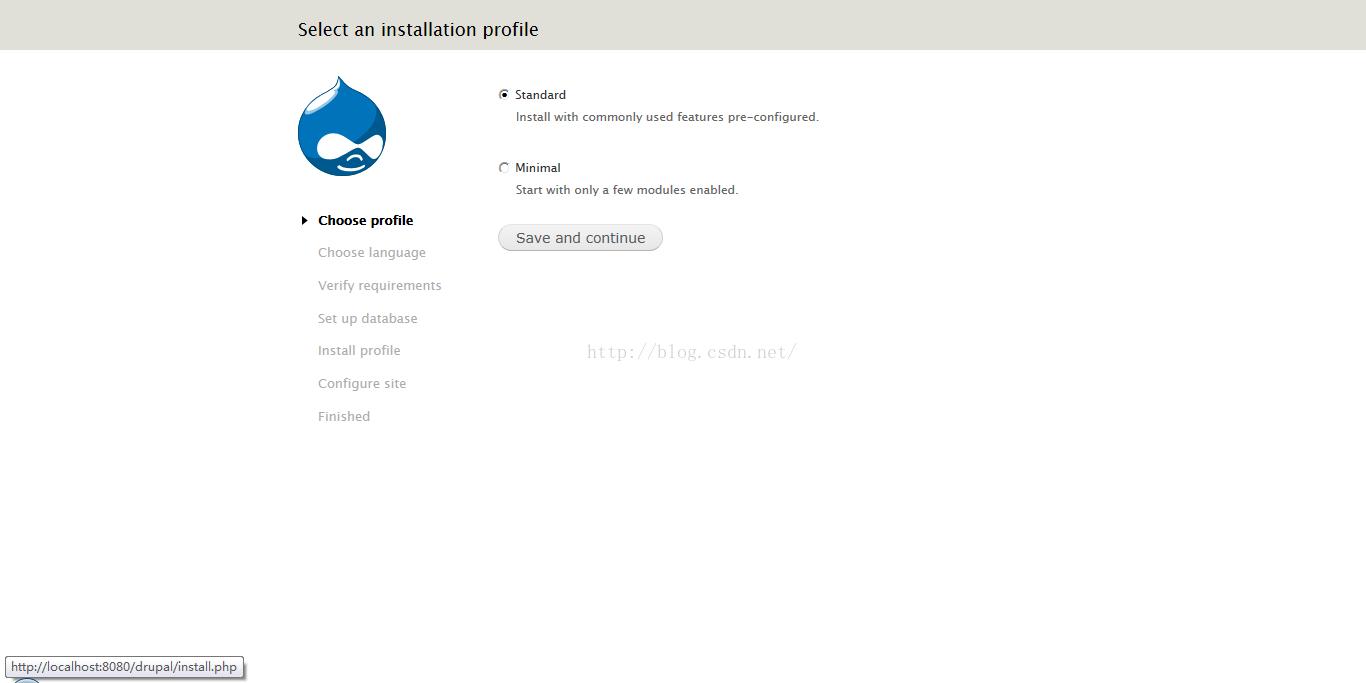Viewport: 1366px width, 683px height.
Task: Click the partial round icon at bottom-left corner
Action: (26, 680)
